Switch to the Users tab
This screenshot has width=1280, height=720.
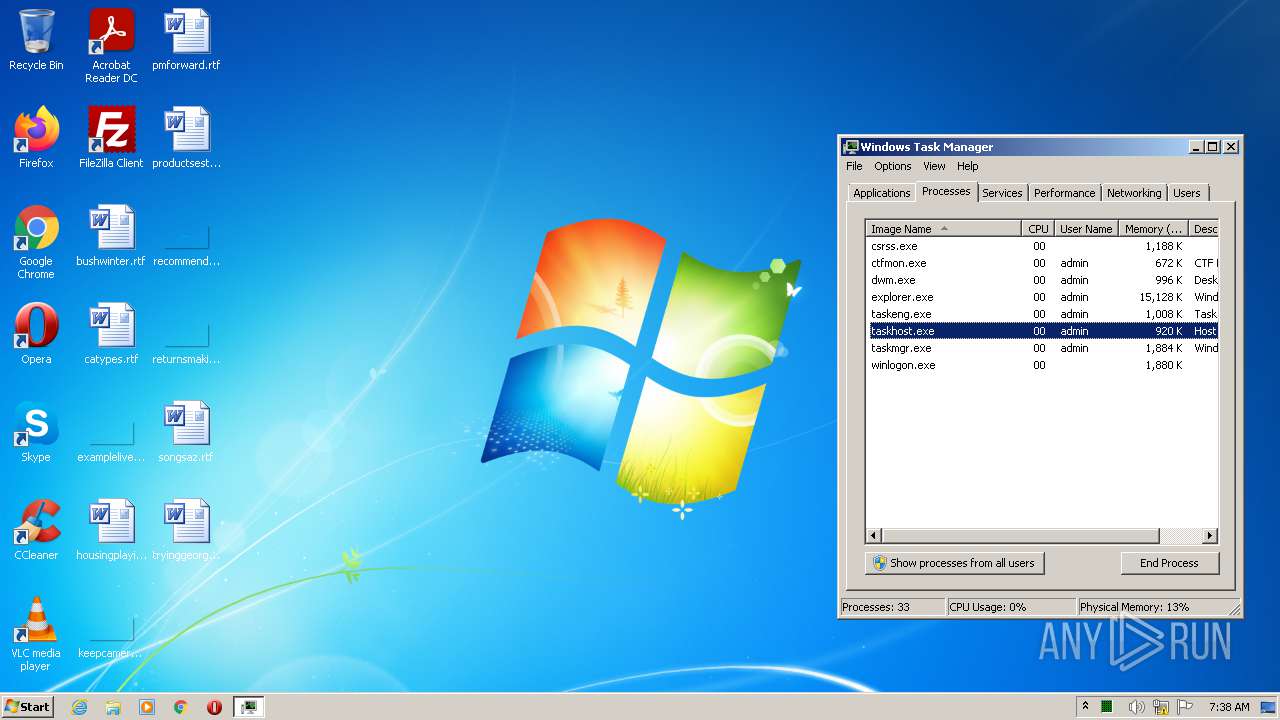pos(1187,193)
